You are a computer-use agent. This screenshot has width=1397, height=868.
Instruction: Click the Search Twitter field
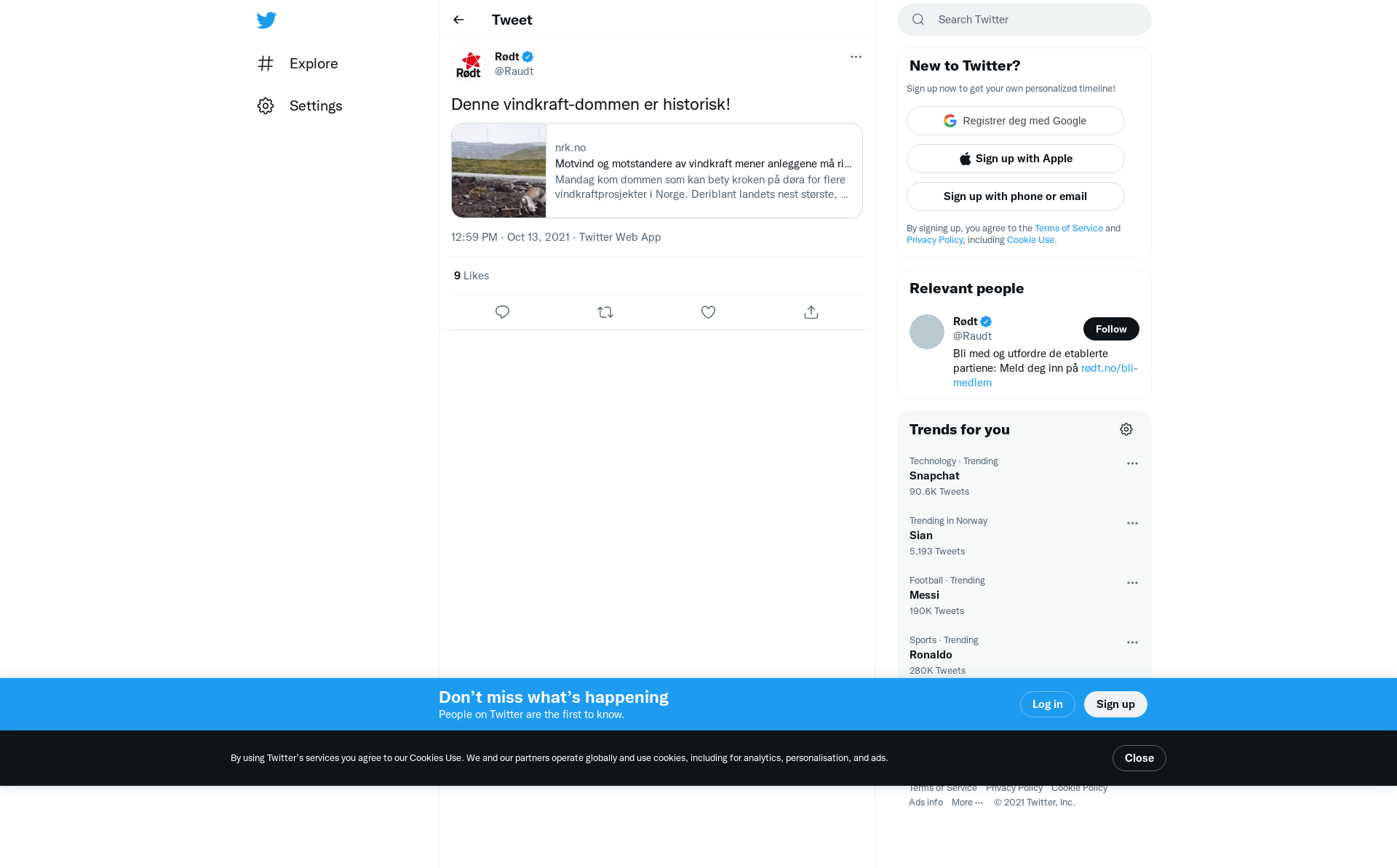[x=1024, y=20]
